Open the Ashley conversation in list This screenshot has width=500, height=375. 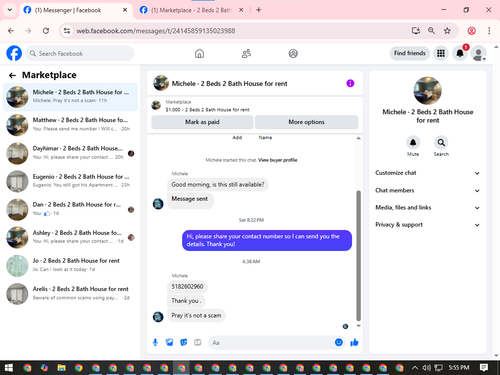70,237
